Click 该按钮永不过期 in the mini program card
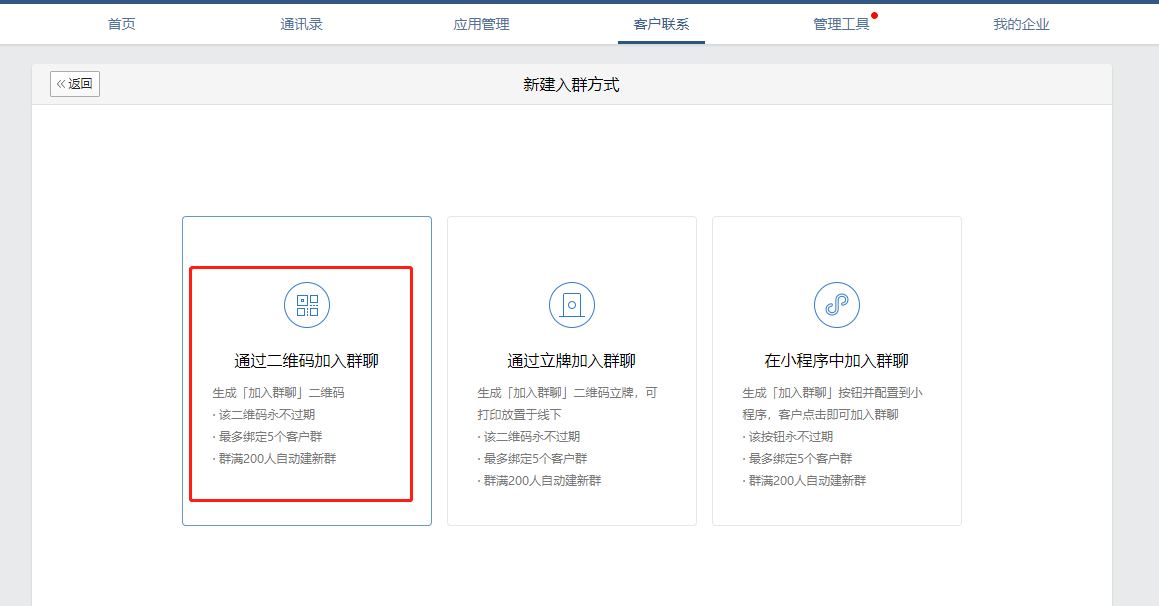The height and width of the screenshot is (606, 1159). tap(790, 437)
